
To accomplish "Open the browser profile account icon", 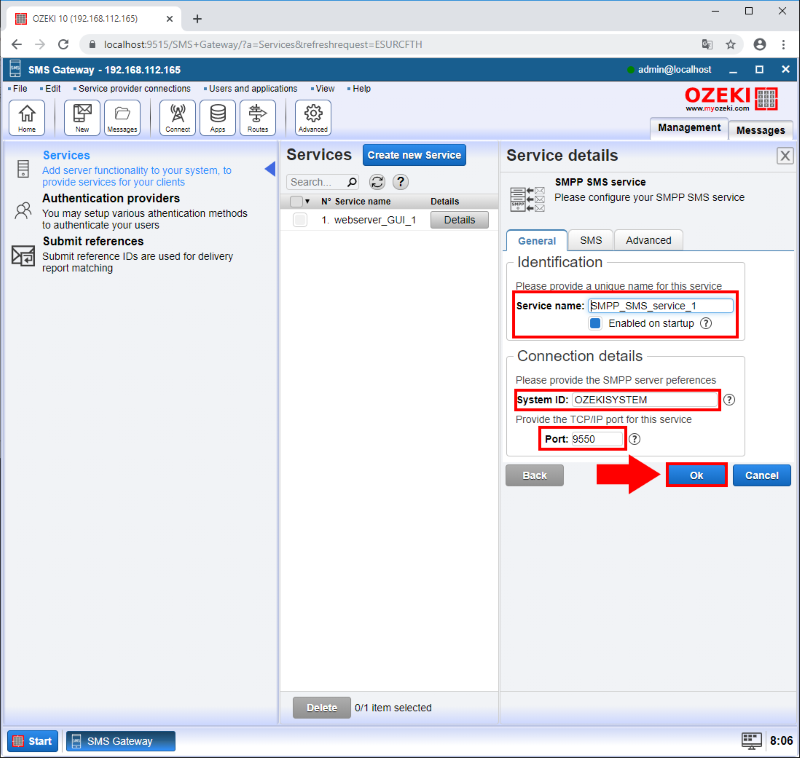I will point(760,44).
